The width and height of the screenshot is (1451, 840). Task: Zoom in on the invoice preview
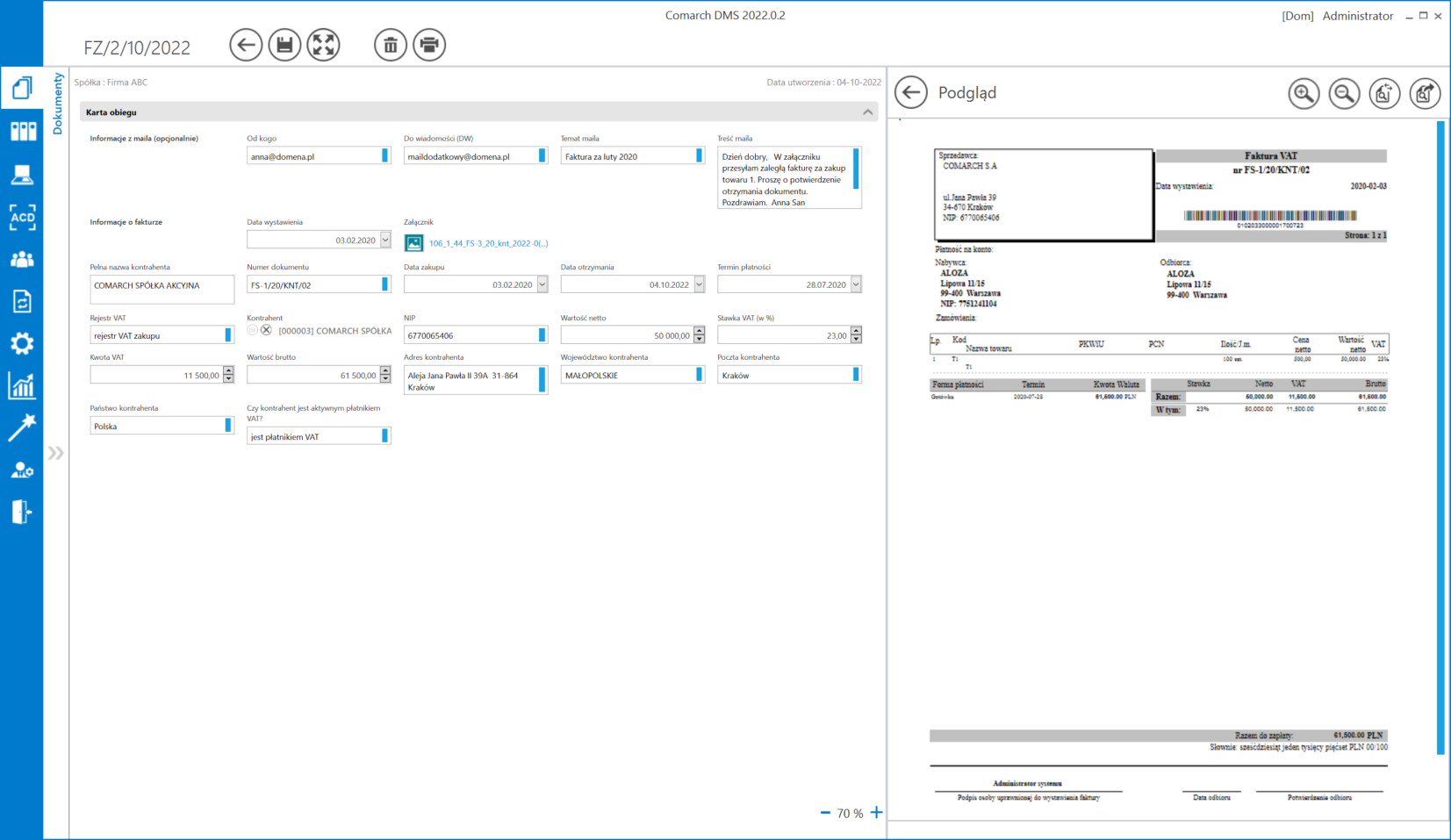click(1304, 93)
